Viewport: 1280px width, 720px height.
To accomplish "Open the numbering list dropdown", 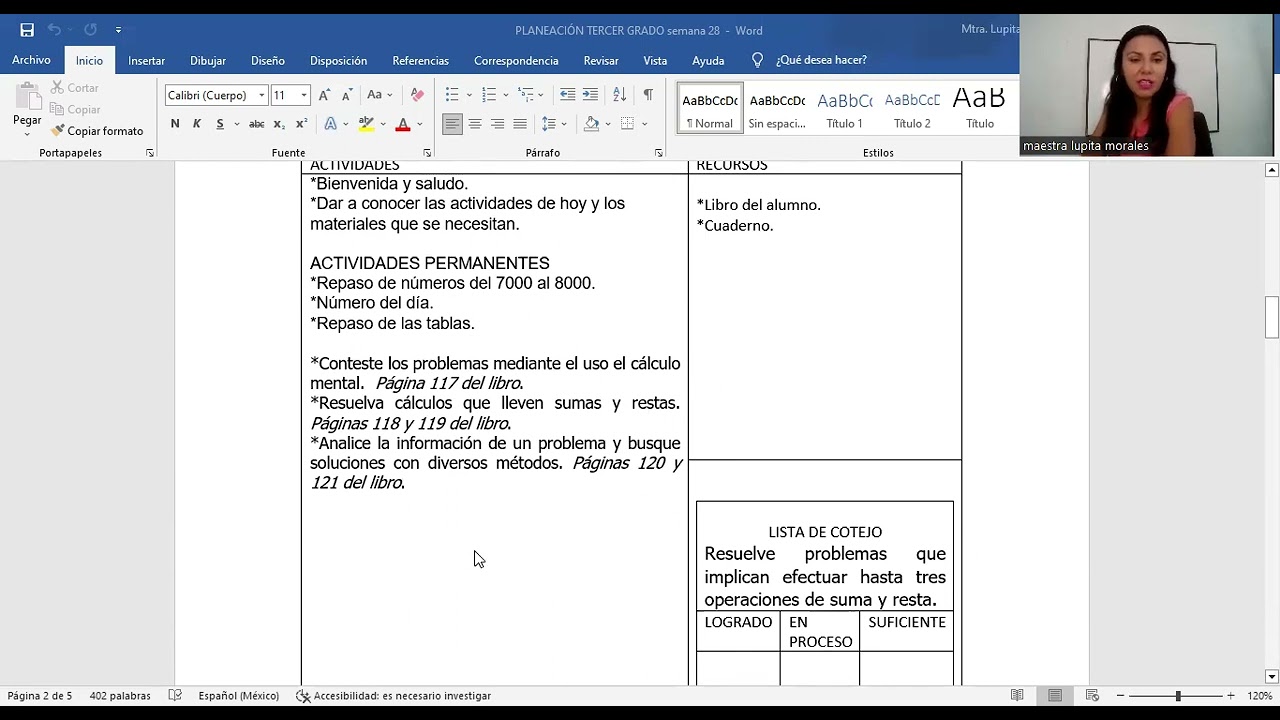I will click(506, 95).
